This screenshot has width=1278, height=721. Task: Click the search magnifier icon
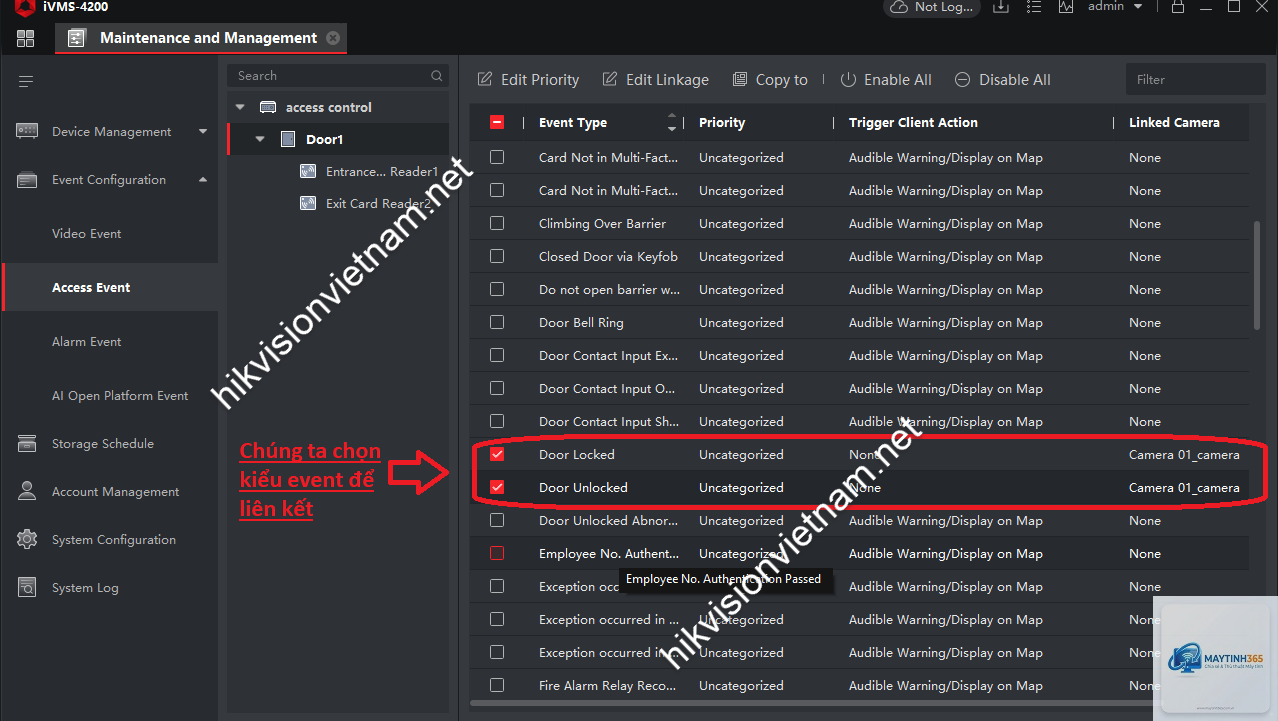437,76
